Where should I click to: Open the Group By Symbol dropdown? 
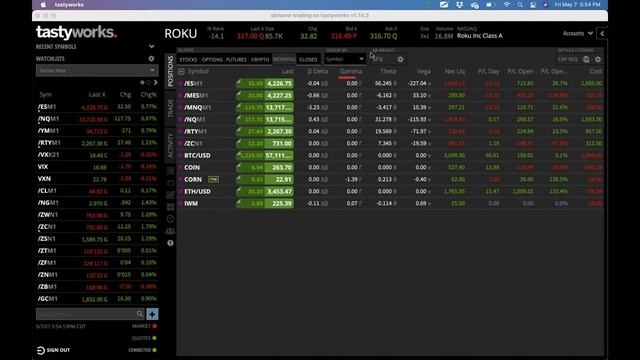(344, 60)
